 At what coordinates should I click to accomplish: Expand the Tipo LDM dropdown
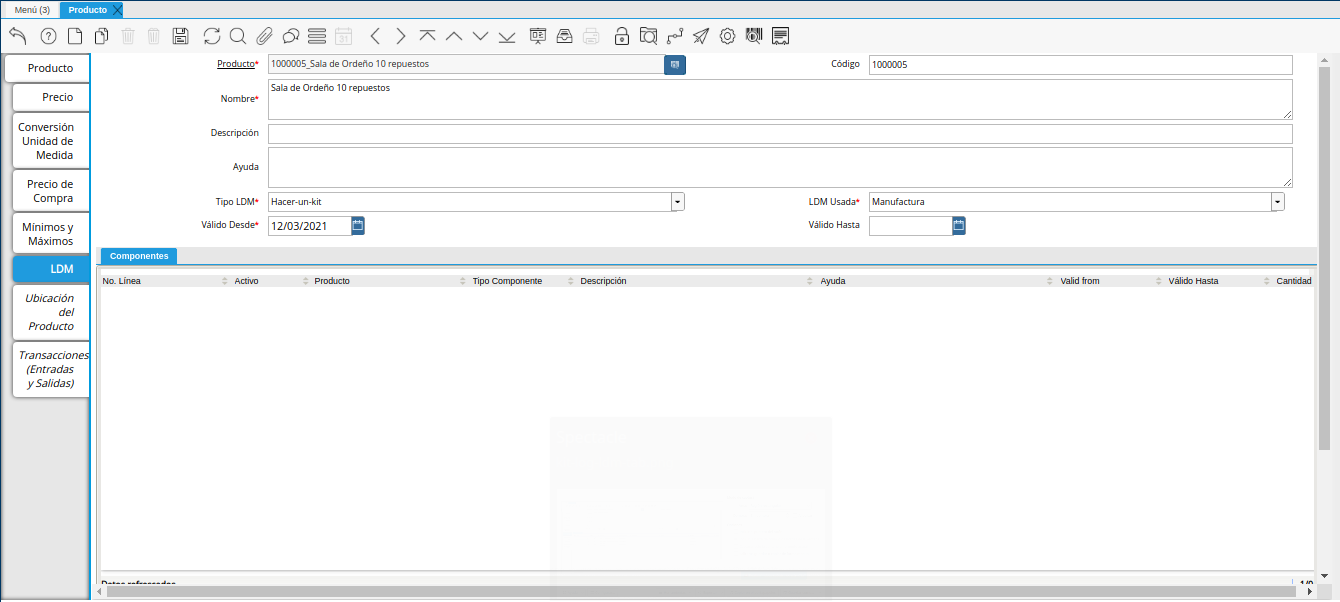point(677,202)
